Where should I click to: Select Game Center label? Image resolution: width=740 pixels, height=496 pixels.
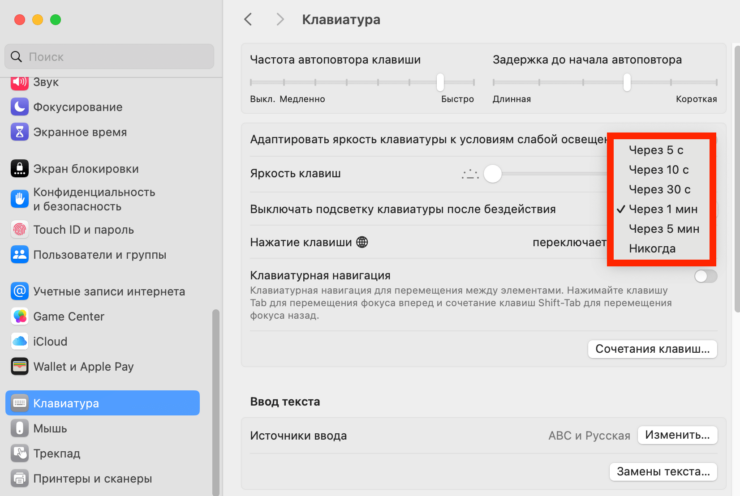pyautogui.click(x=68, y=316)
